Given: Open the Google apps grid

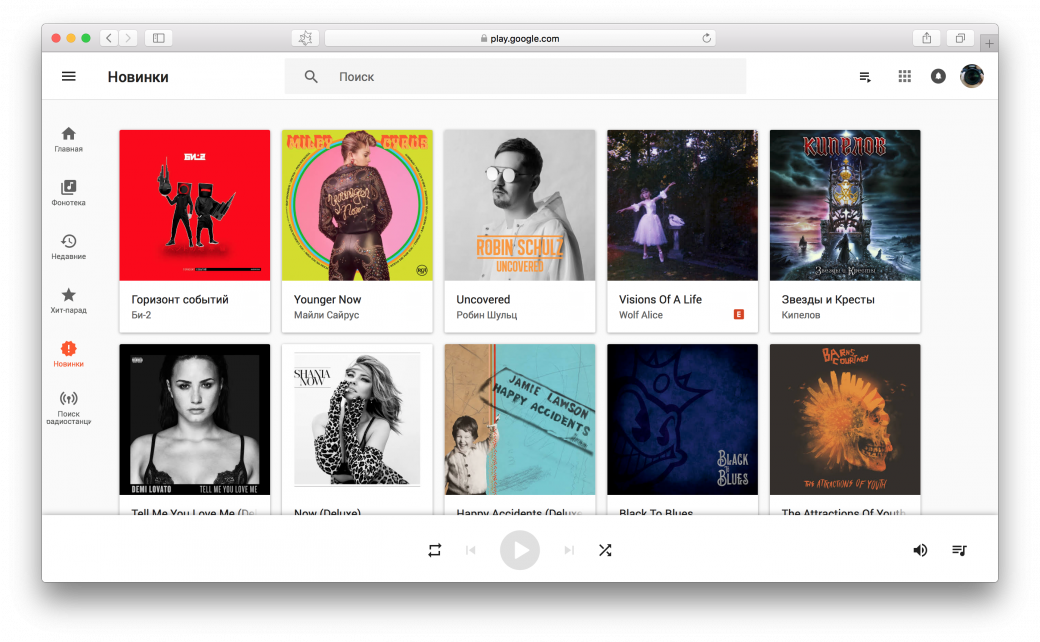Looking at the screenshot, I should coord(905,76).
